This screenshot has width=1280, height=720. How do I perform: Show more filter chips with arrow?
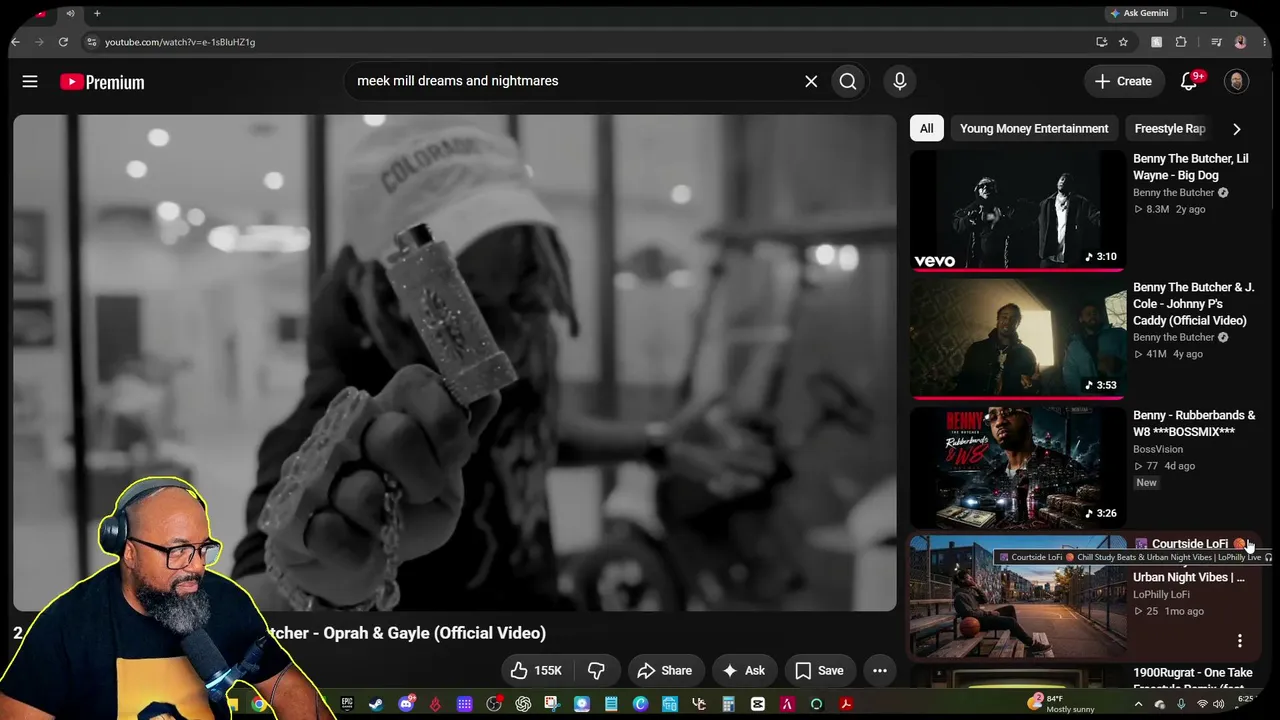point(1237,128)
